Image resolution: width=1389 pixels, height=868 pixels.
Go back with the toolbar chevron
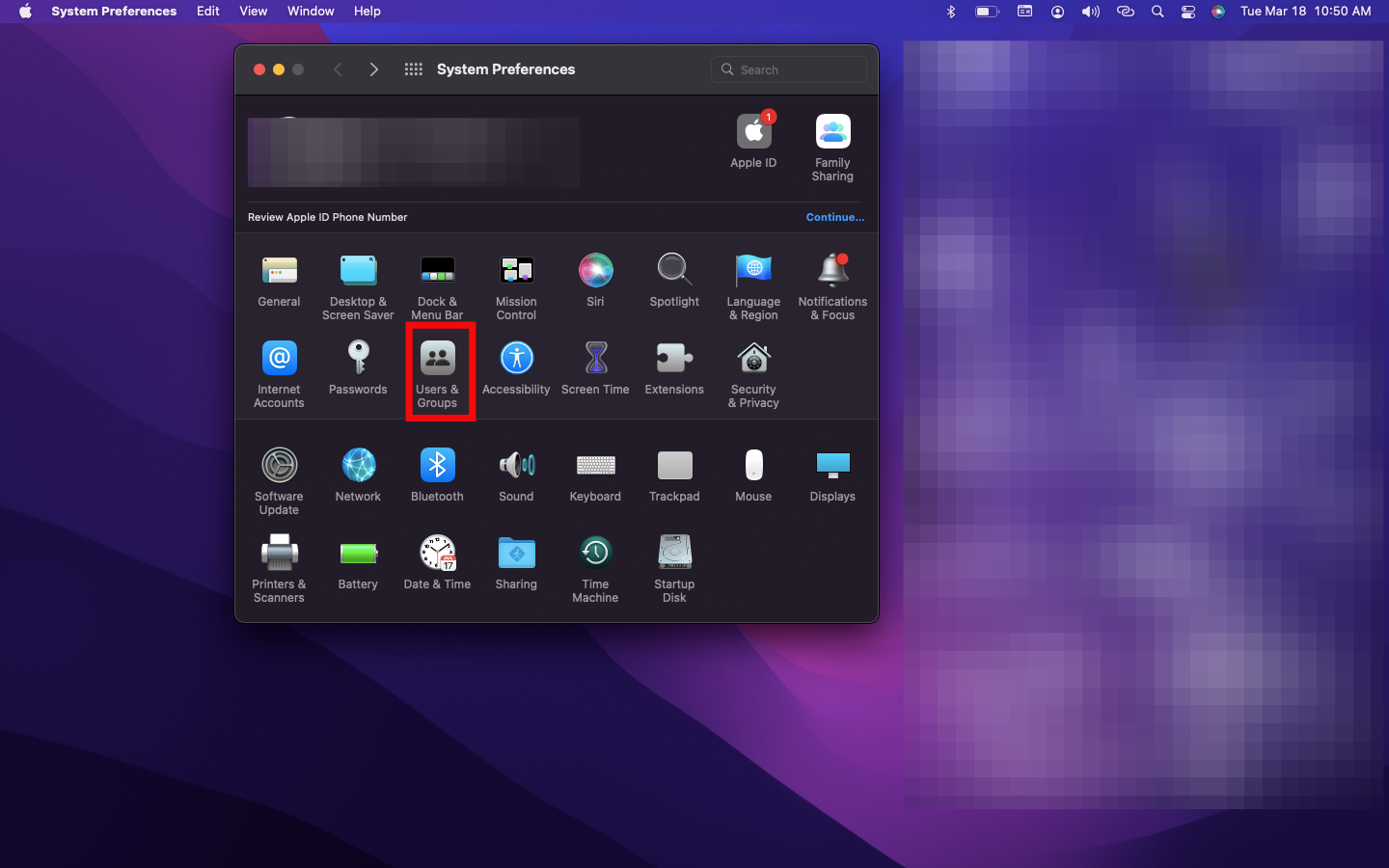click(x=338, y=69)
